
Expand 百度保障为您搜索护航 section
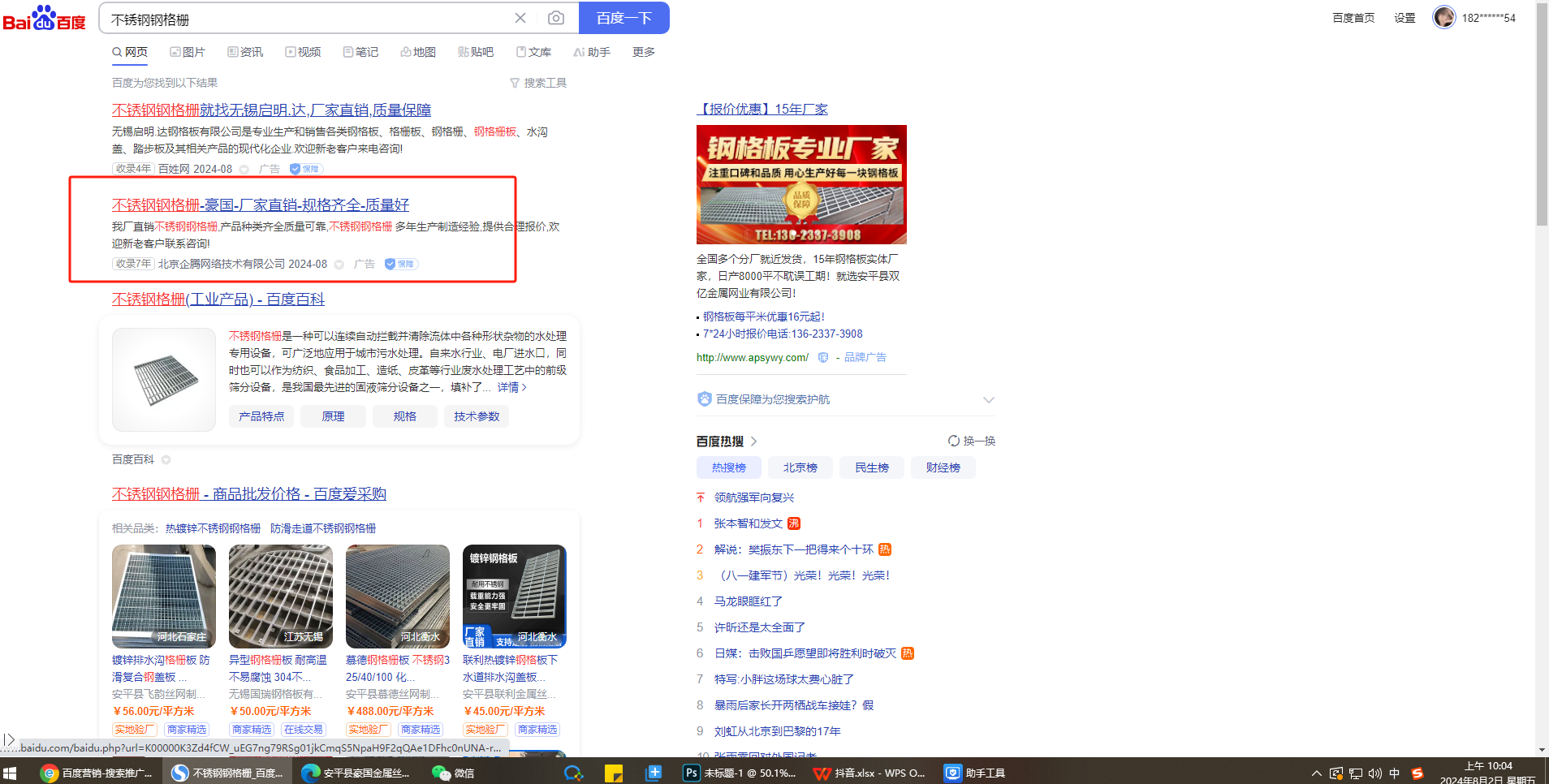pos(988,399)
